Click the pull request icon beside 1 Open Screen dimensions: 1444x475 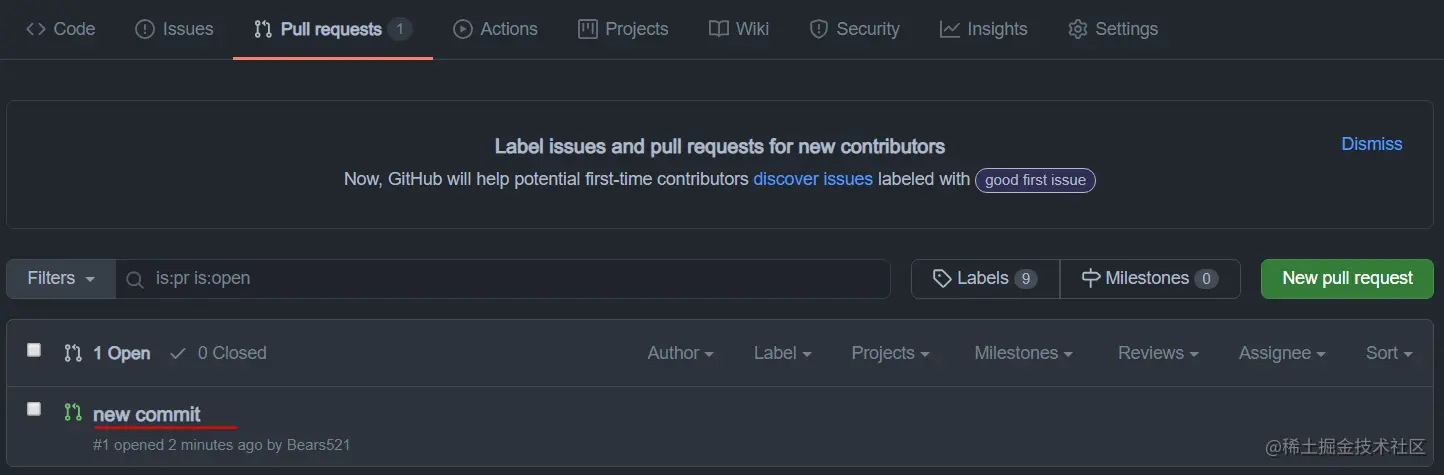click(72, 353)
